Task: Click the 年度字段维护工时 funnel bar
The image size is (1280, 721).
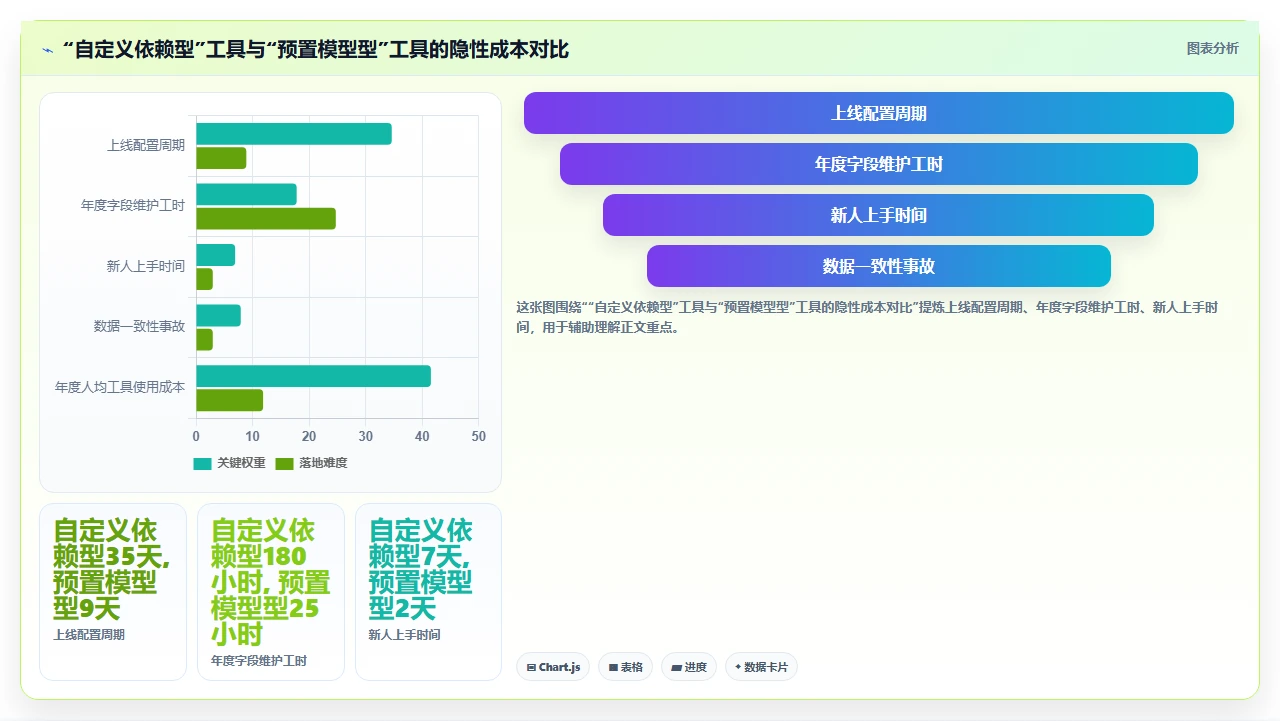Action: point(878,164)
